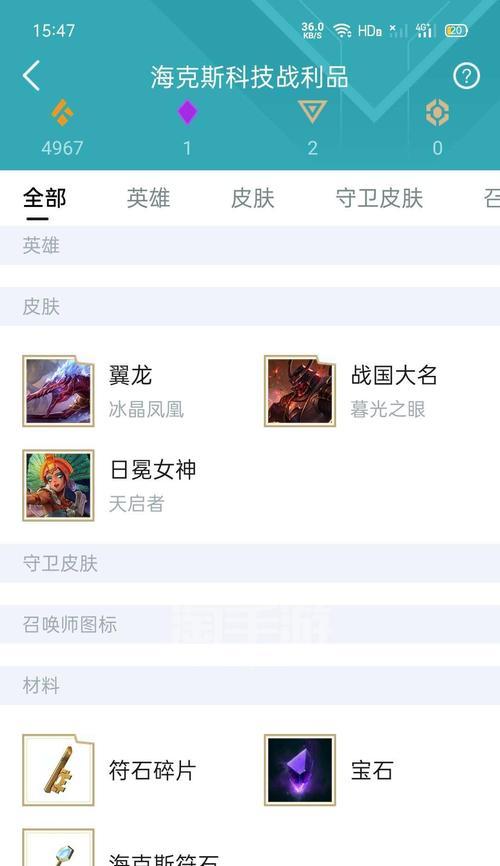500x866 pixels.
Task: Open the 日冕女神 skin thumbnail
Action: (58, 485)
